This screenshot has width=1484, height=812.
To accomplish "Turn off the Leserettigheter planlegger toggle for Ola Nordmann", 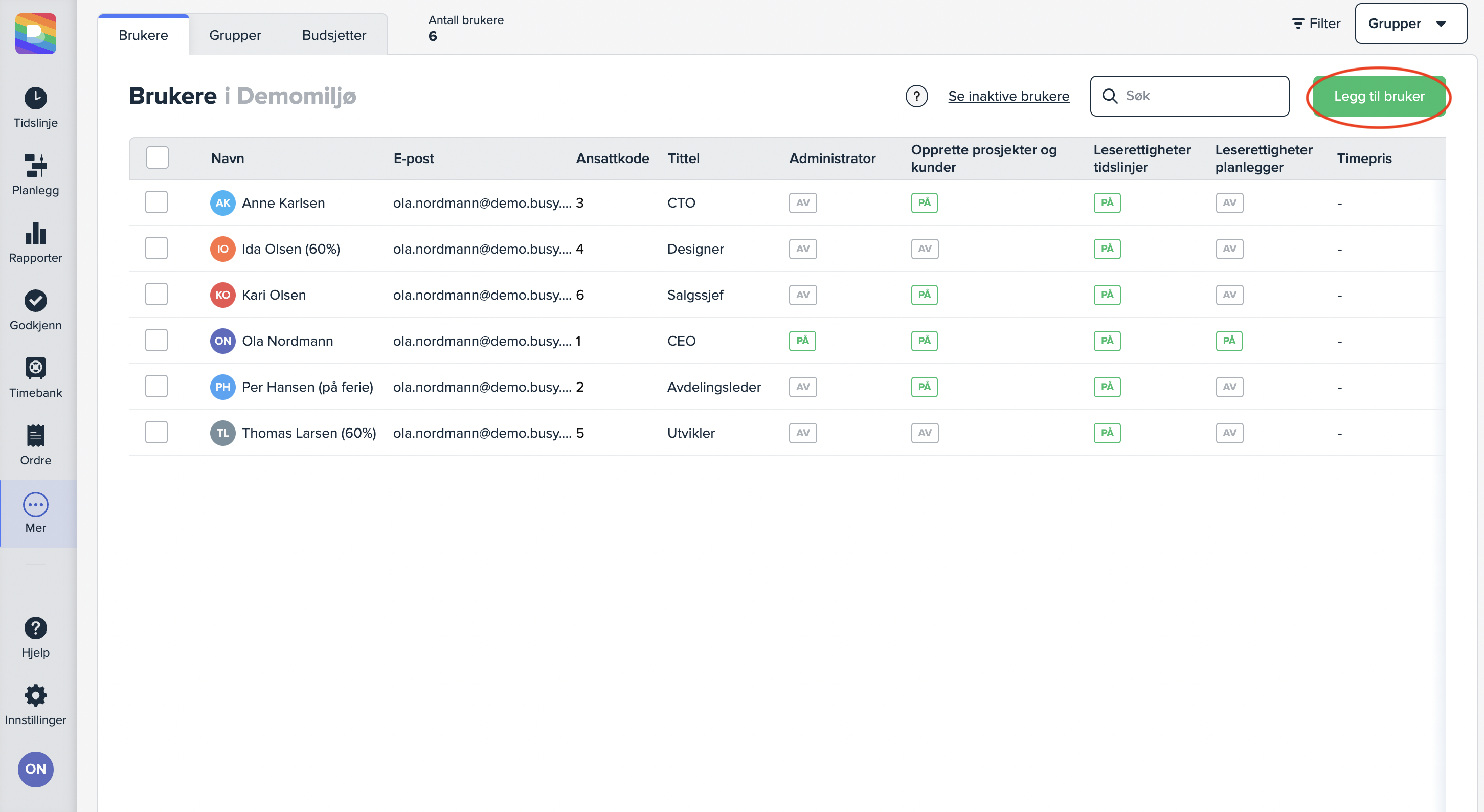I will click(x=1229, y=341).
